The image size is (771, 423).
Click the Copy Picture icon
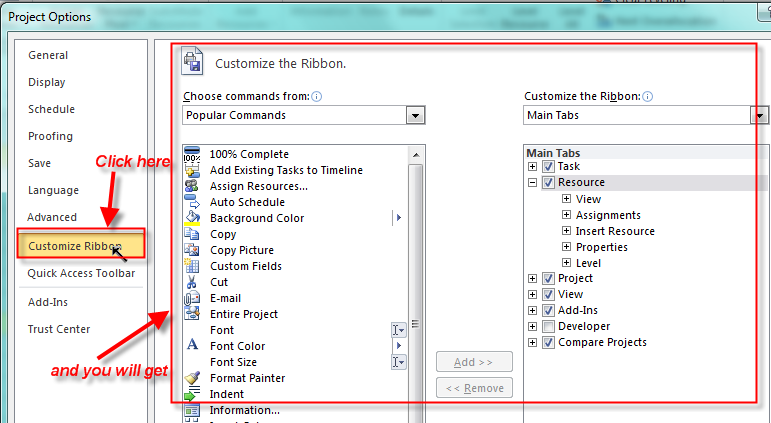pyautogui.click(x=192, y=250)
